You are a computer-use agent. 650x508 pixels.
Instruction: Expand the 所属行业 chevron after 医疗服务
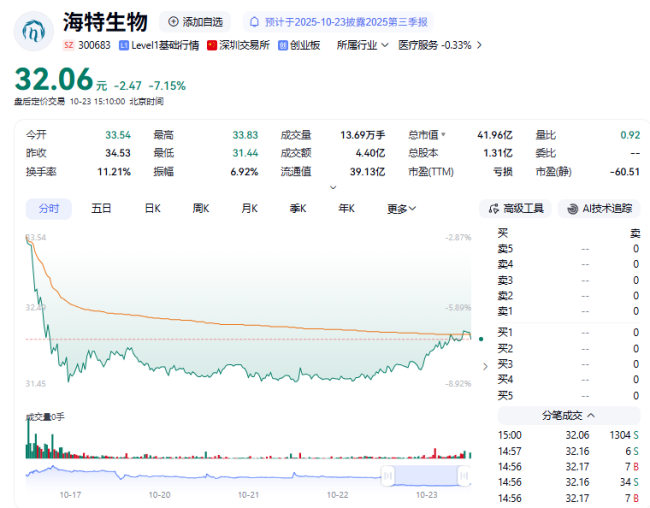pyautogui.click(x=479, y=45)
